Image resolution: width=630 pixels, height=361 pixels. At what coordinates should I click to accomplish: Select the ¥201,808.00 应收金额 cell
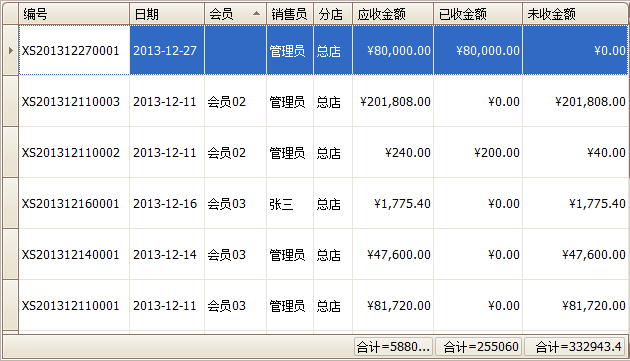393,101
